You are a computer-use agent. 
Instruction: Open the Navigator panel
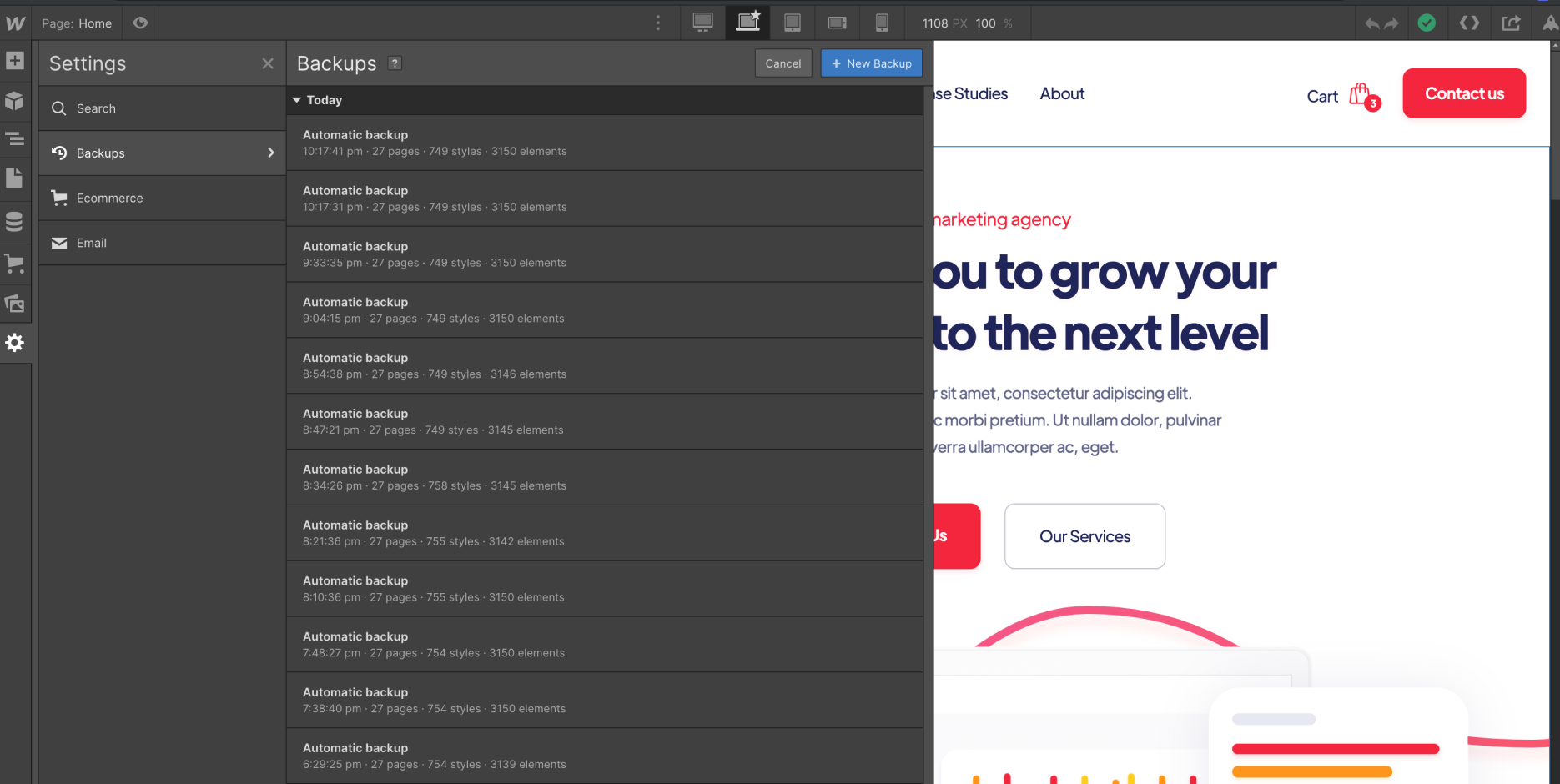point(15,139)
